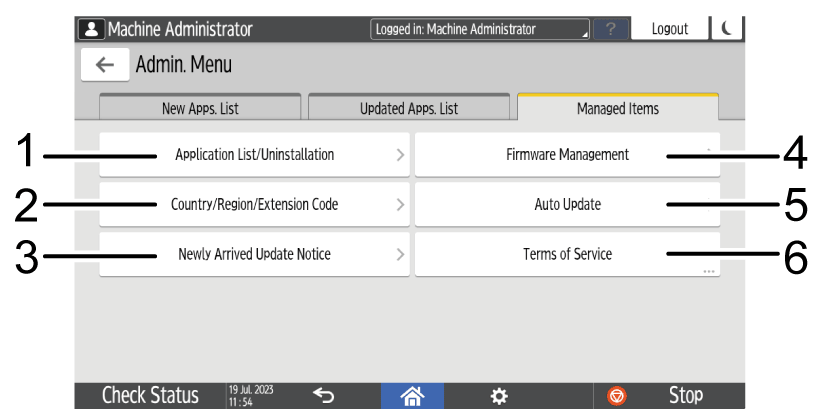Expand Application List/Uninstallation chevron arrow
Viewport: 815px width, 419px height.
(399, 155)
